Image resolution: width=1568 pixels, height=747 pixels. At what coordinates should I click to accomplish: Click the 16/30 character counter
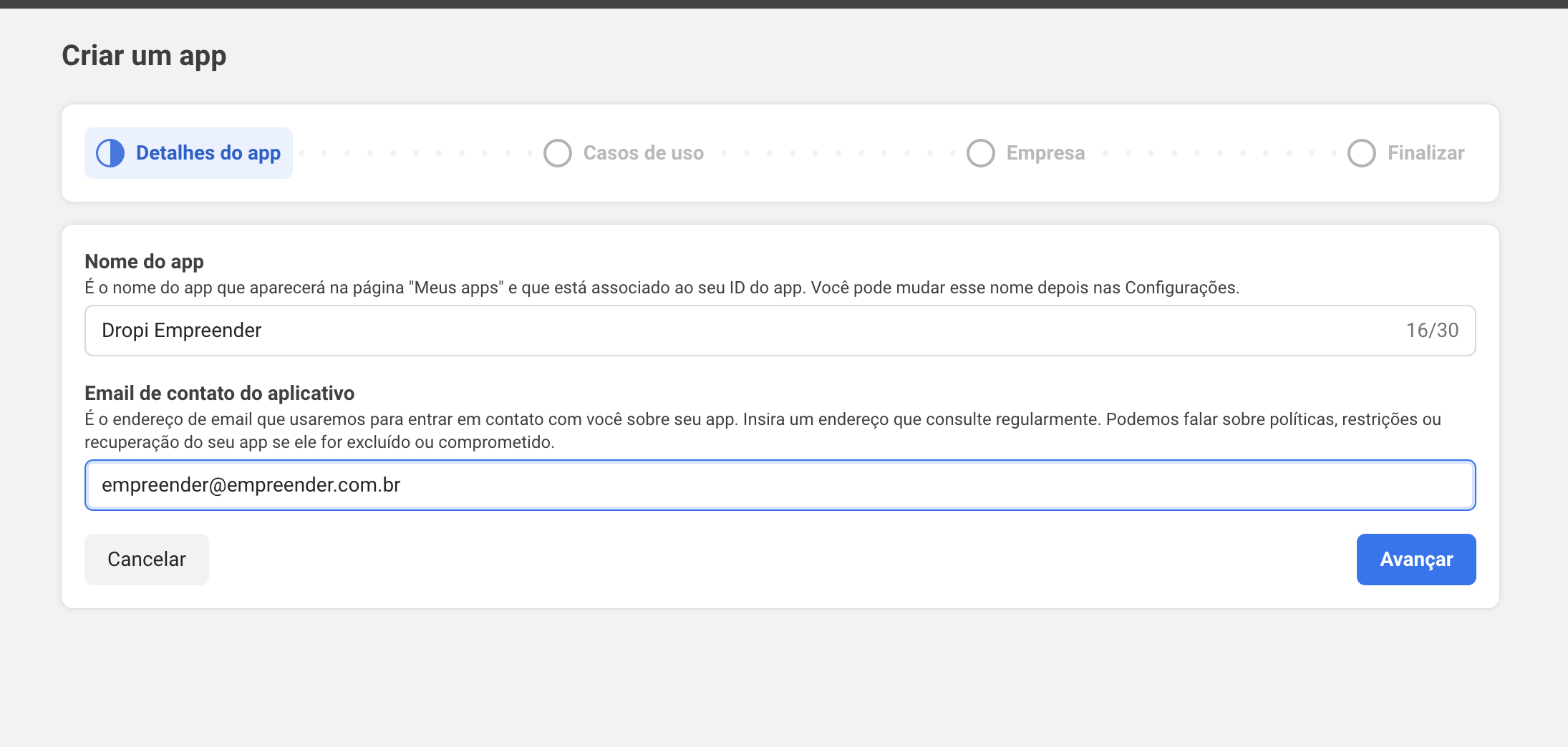(1432, 331)
